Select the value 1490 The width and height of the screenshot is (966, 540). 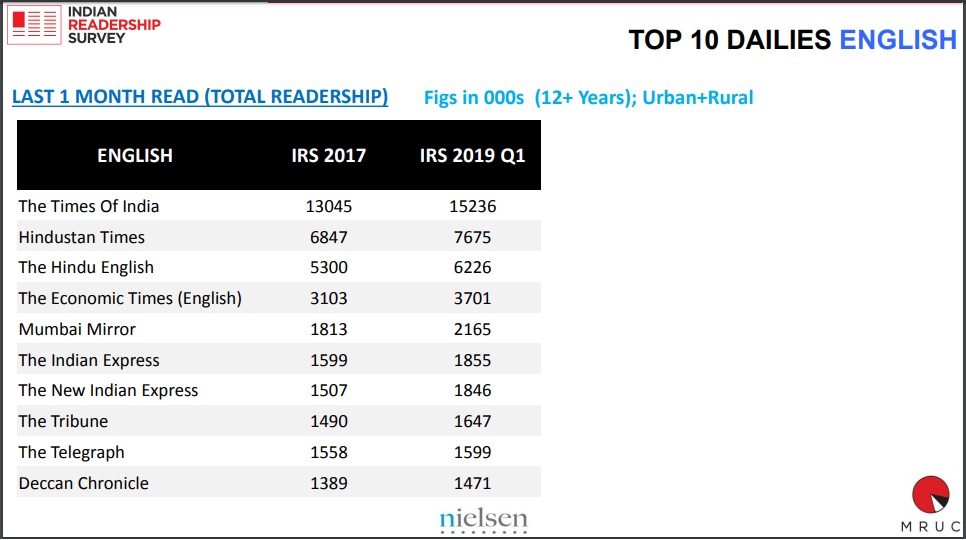coord(329,421)
